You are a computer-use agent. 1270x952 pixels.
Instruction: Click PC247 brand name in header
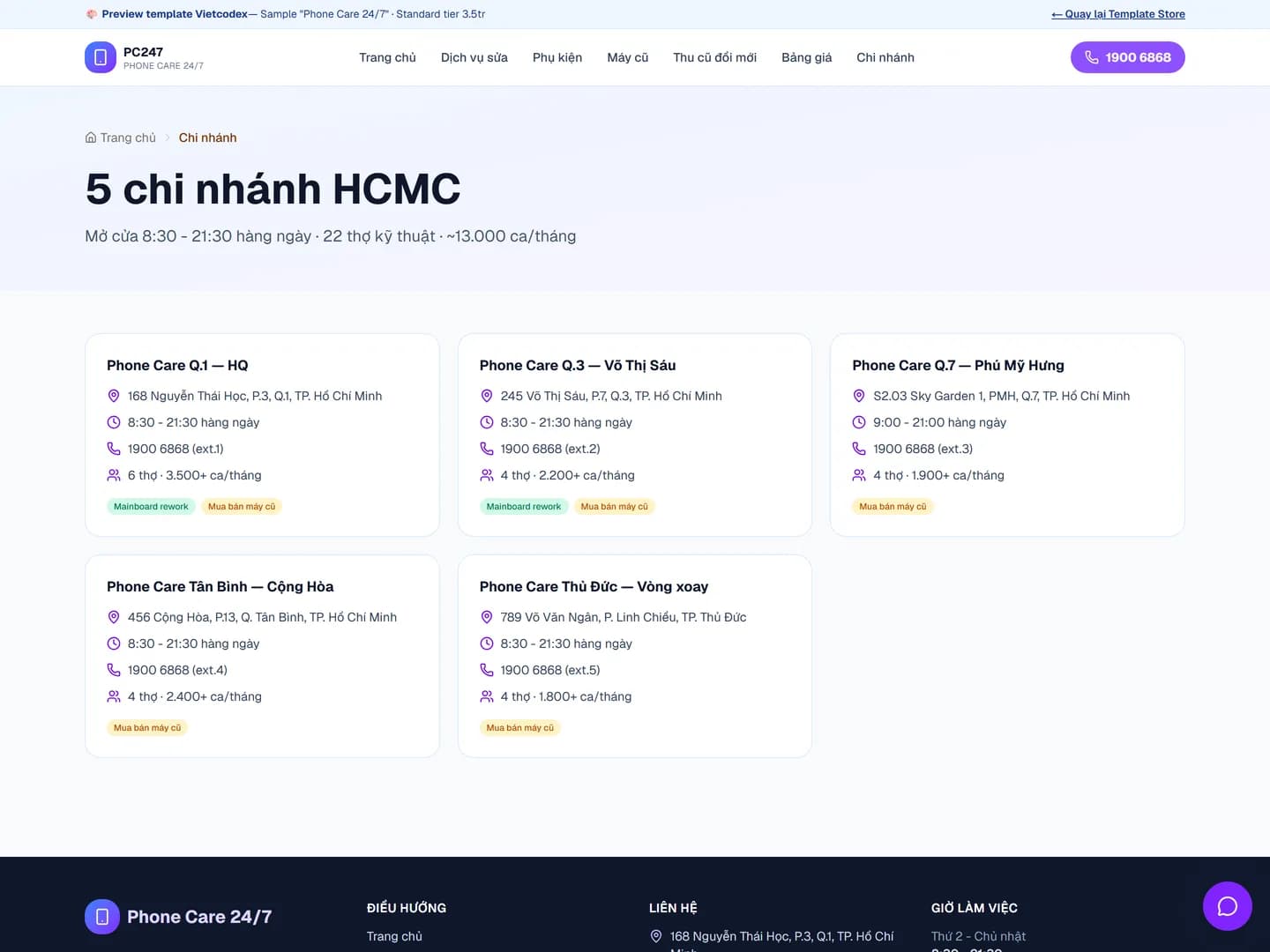(x=143, y=52)
